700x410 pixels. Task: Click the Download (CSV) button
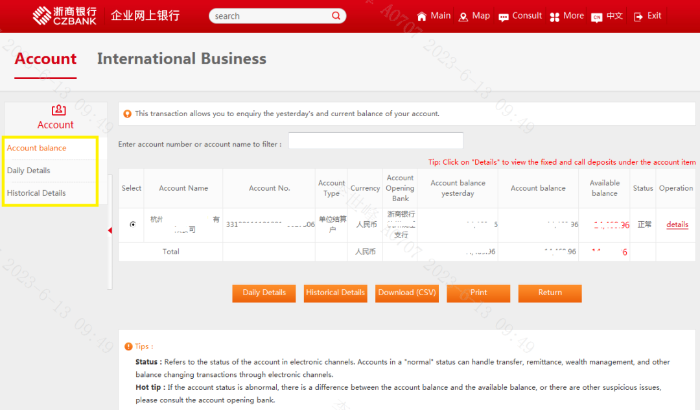point(407,293)
